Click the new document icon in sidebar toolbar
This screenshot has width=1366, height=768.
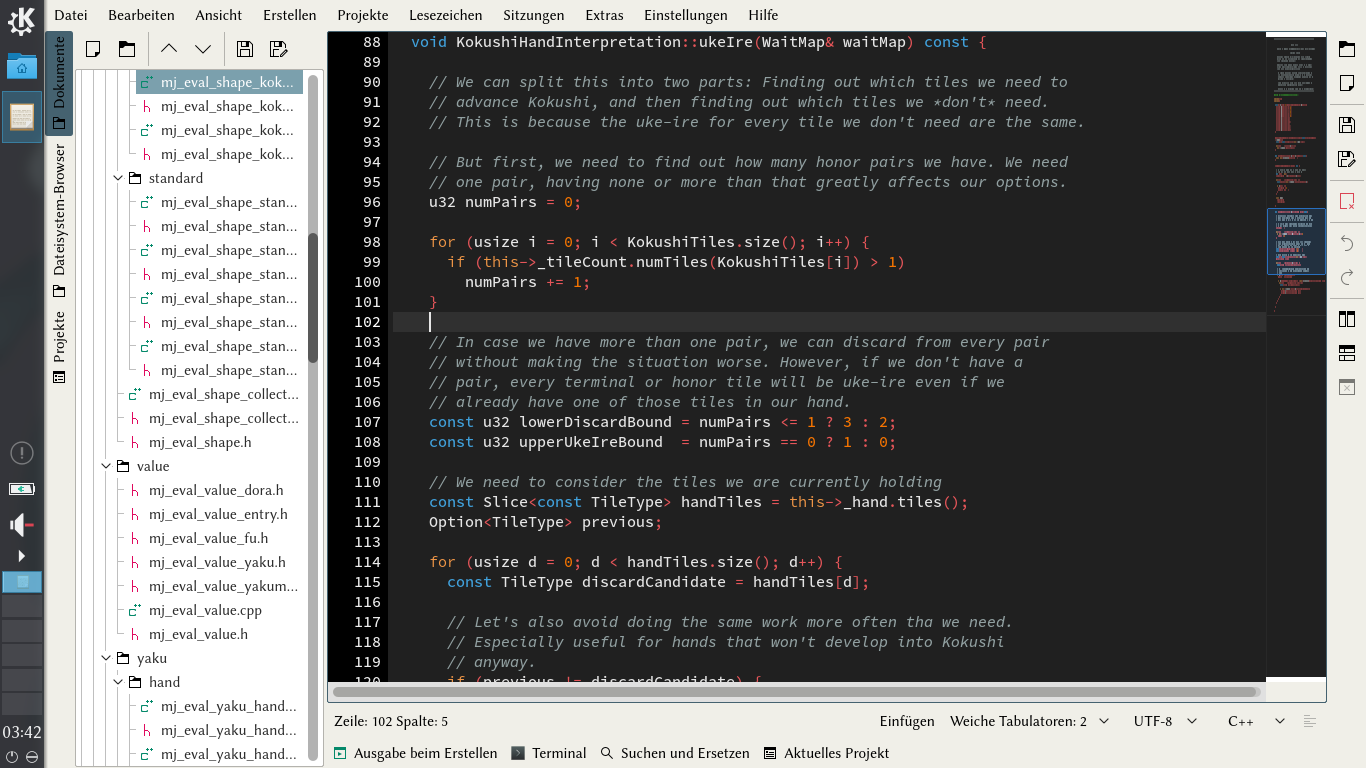click(x=93, y=48)
